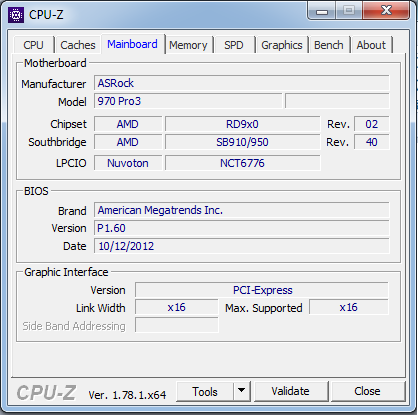Click the Max. Supported label
The image size is (418, 415).
(264, 308)
